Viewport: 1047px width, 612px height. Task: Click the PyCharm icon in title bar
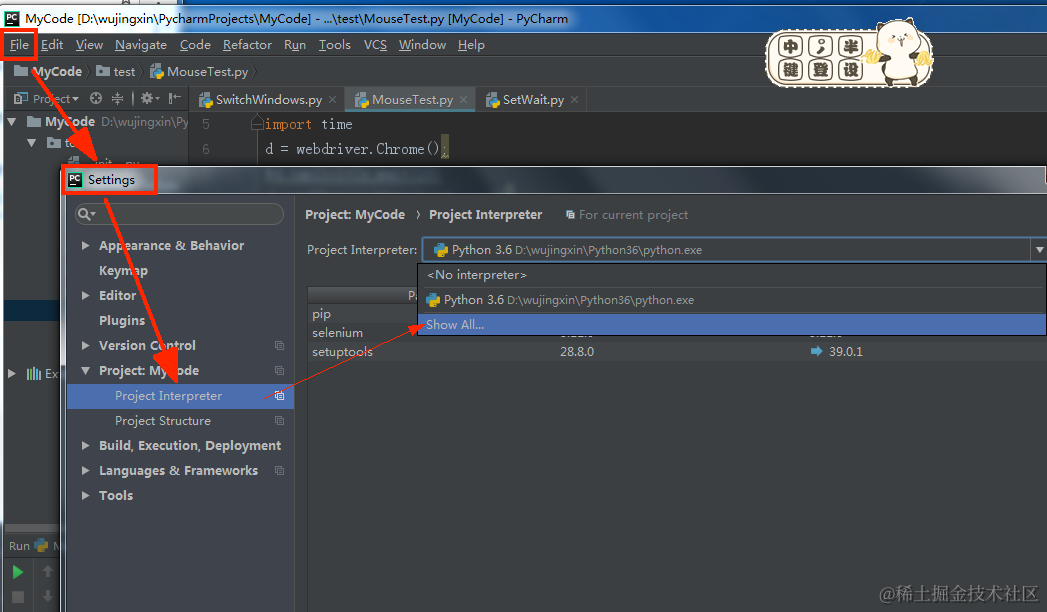click(12, 19)
